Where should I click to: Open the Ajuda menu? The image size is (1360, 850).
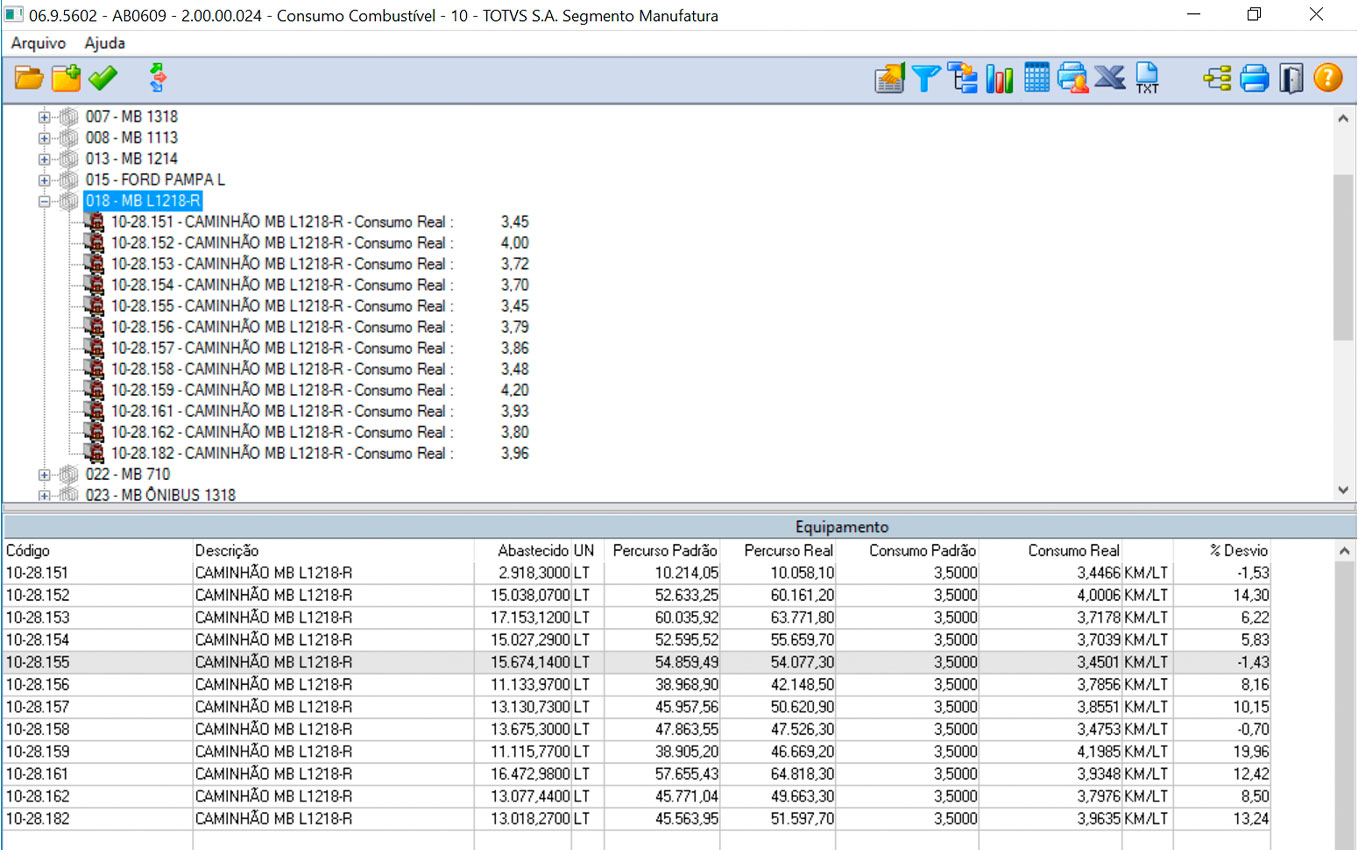coord(105,43)
